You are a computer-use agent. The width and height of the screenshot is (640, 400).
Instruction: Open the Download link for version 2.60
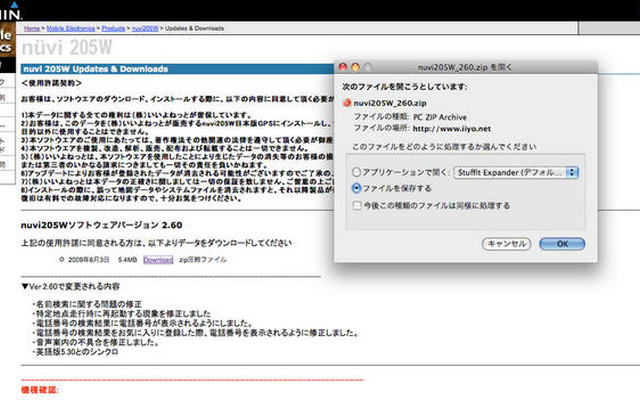[158, 260]
